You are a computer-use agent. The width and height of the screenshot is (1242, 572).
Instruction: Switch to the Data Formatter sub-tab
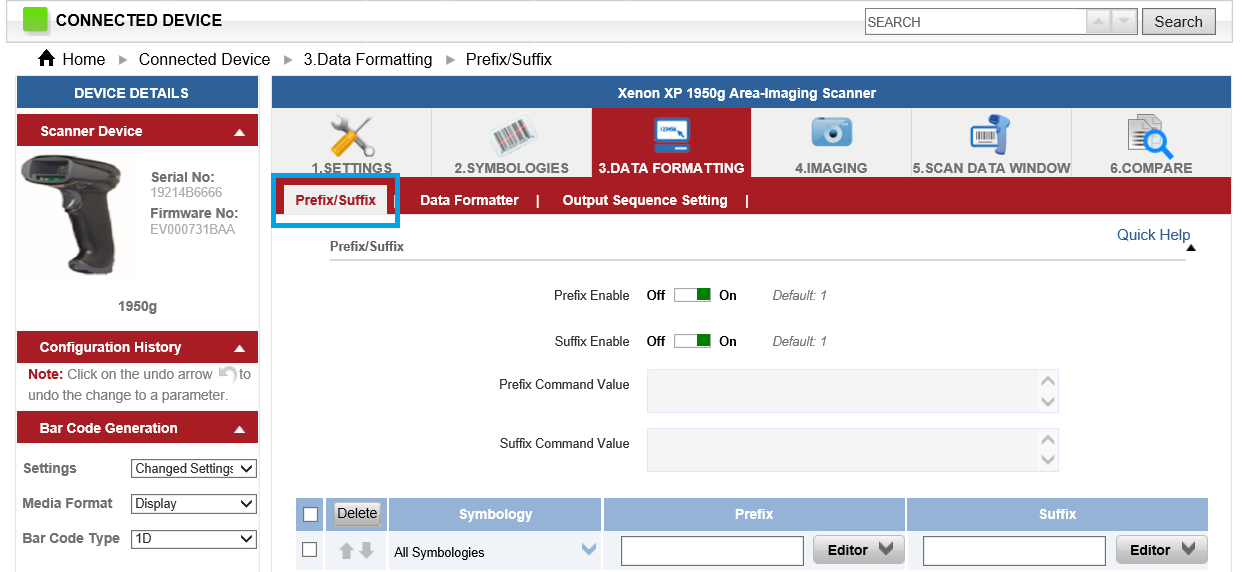pos(469,200)
